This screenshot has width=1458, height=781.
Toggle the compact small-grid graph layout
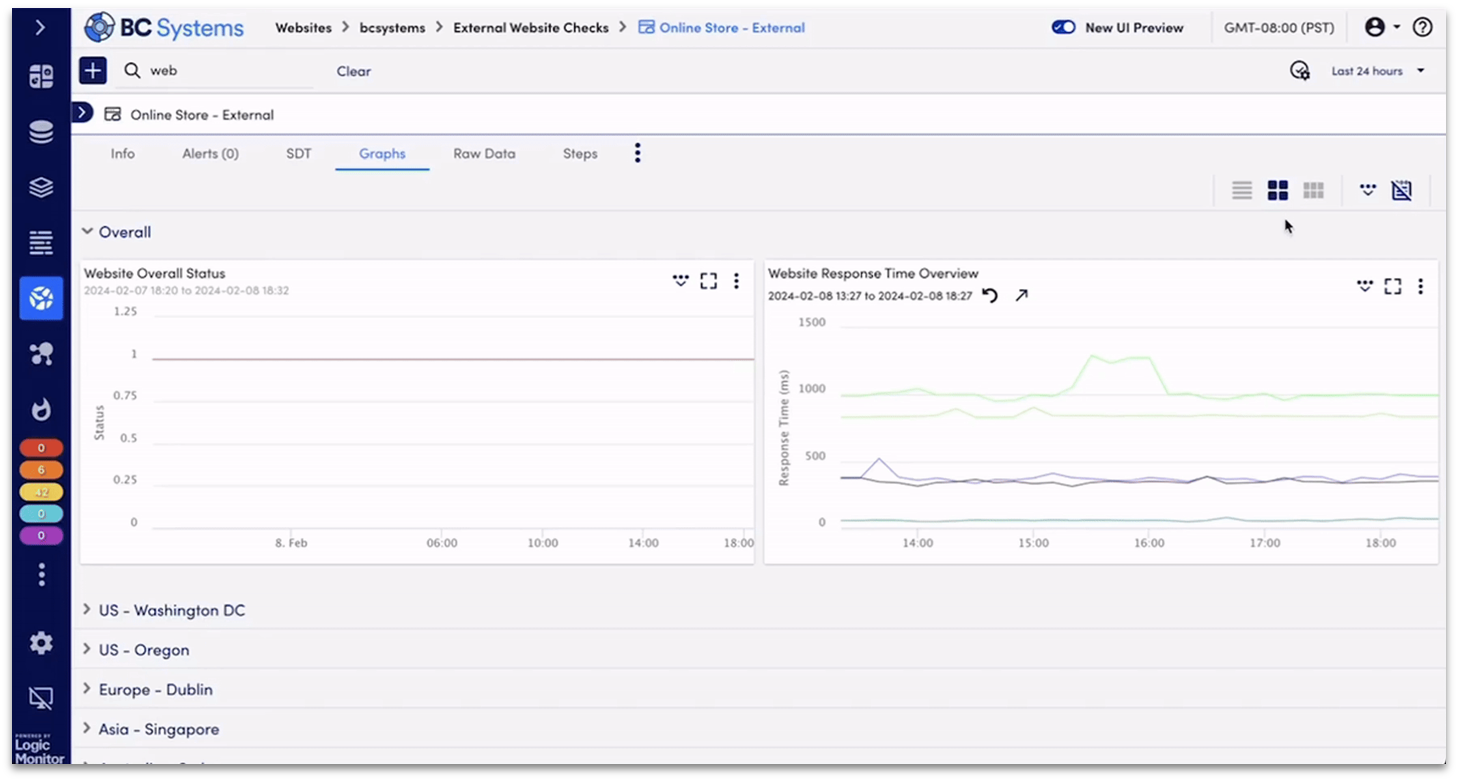coord(1313,190)
